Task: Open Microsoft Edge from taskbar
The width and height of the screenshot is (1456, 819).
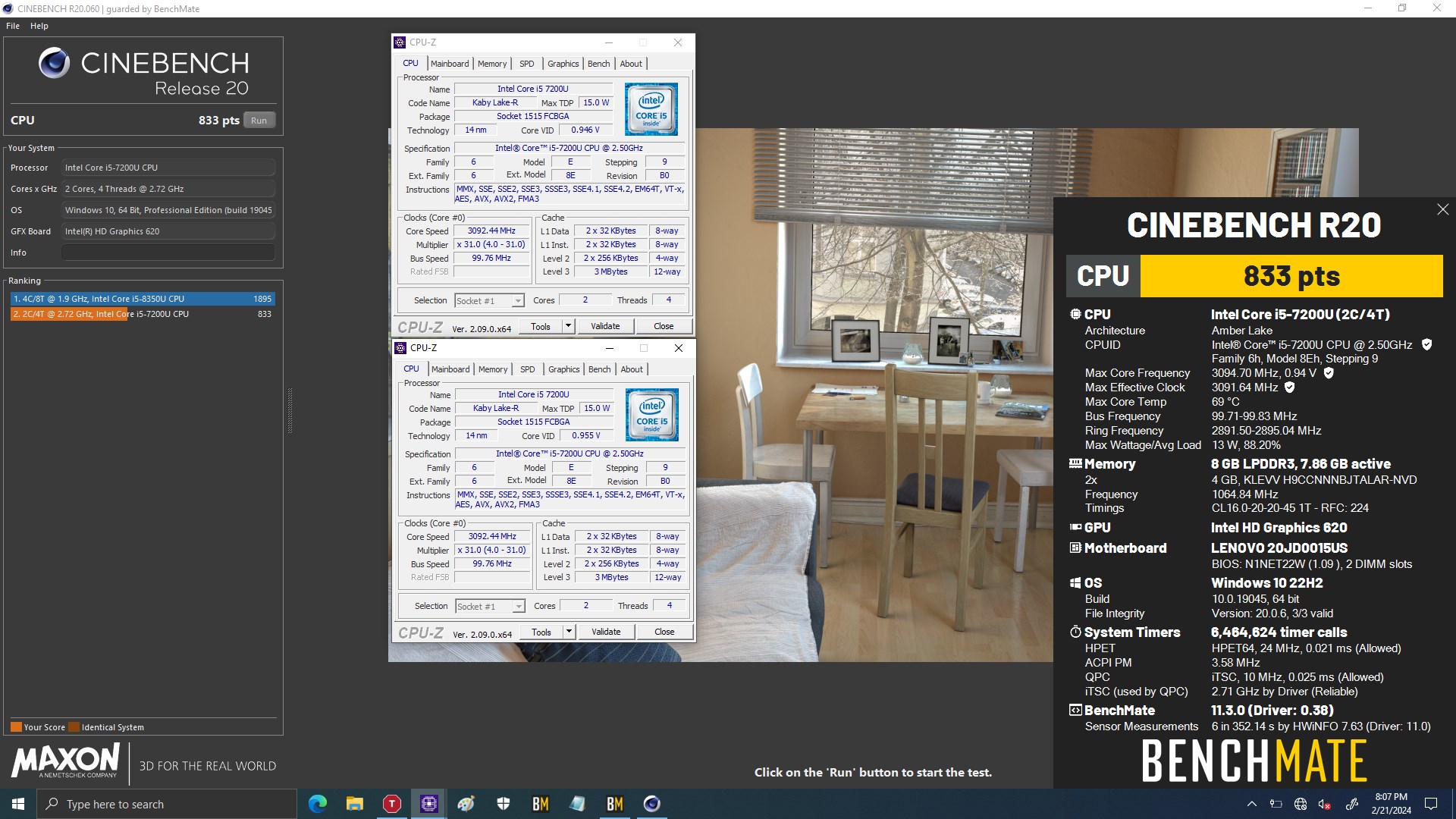Action: point(318,804)
